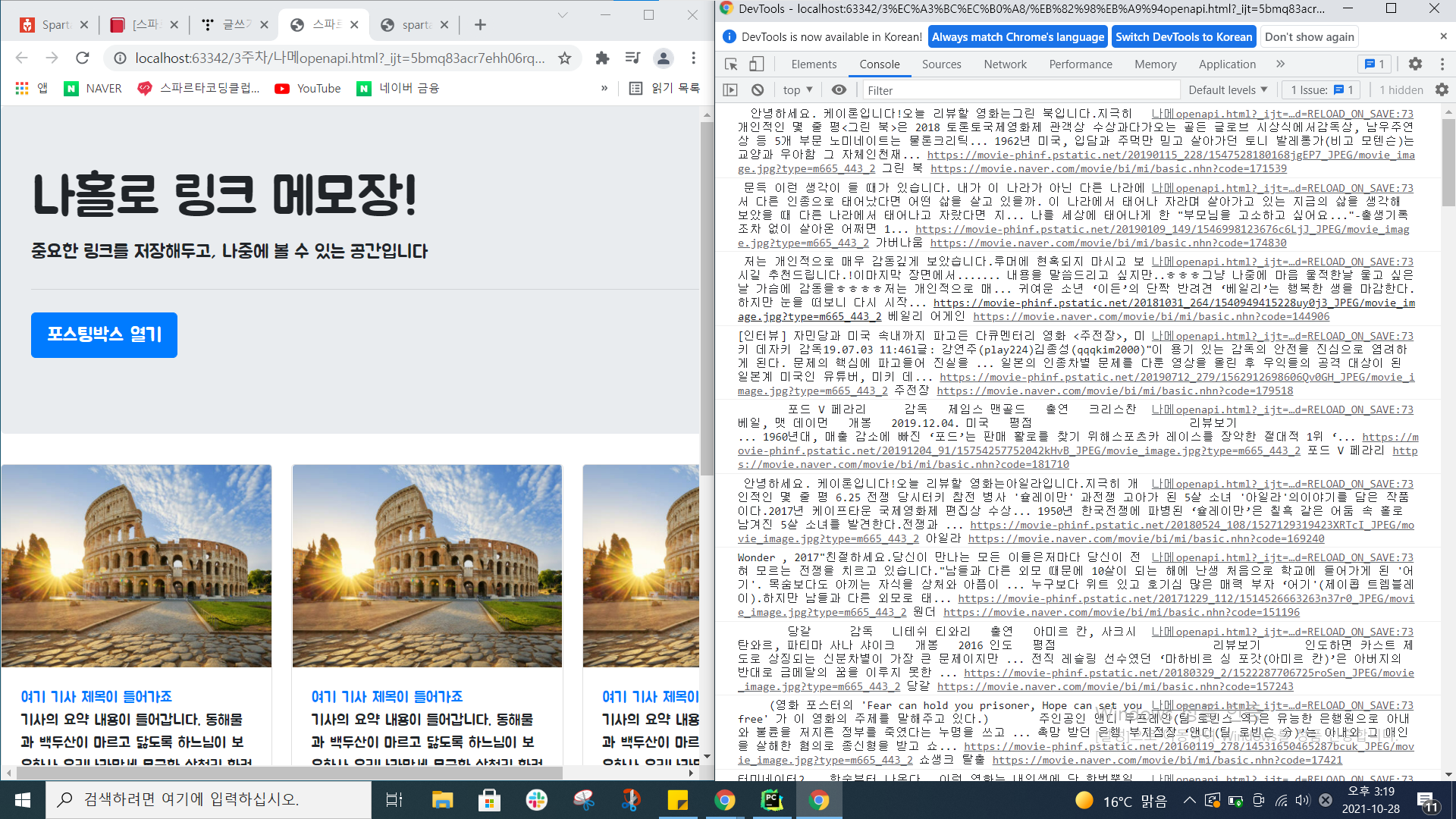Toggle the device toolbar icon
Screen dimensions: 1456x819
click(x=756, y=64)
